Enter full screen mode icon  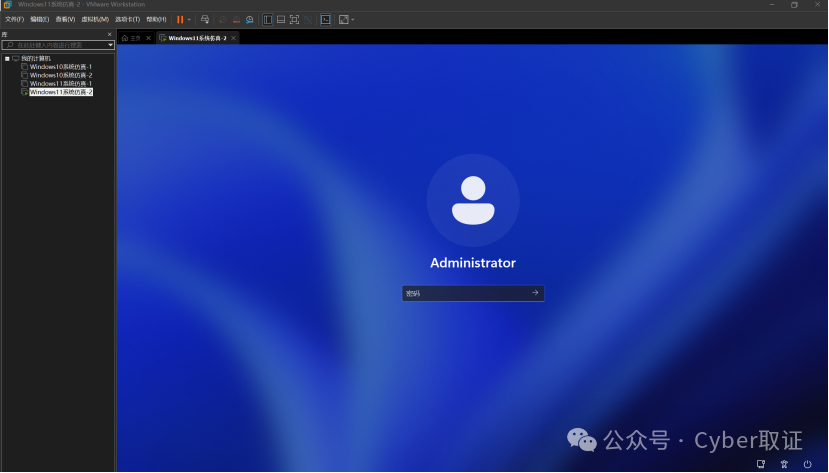294,20
